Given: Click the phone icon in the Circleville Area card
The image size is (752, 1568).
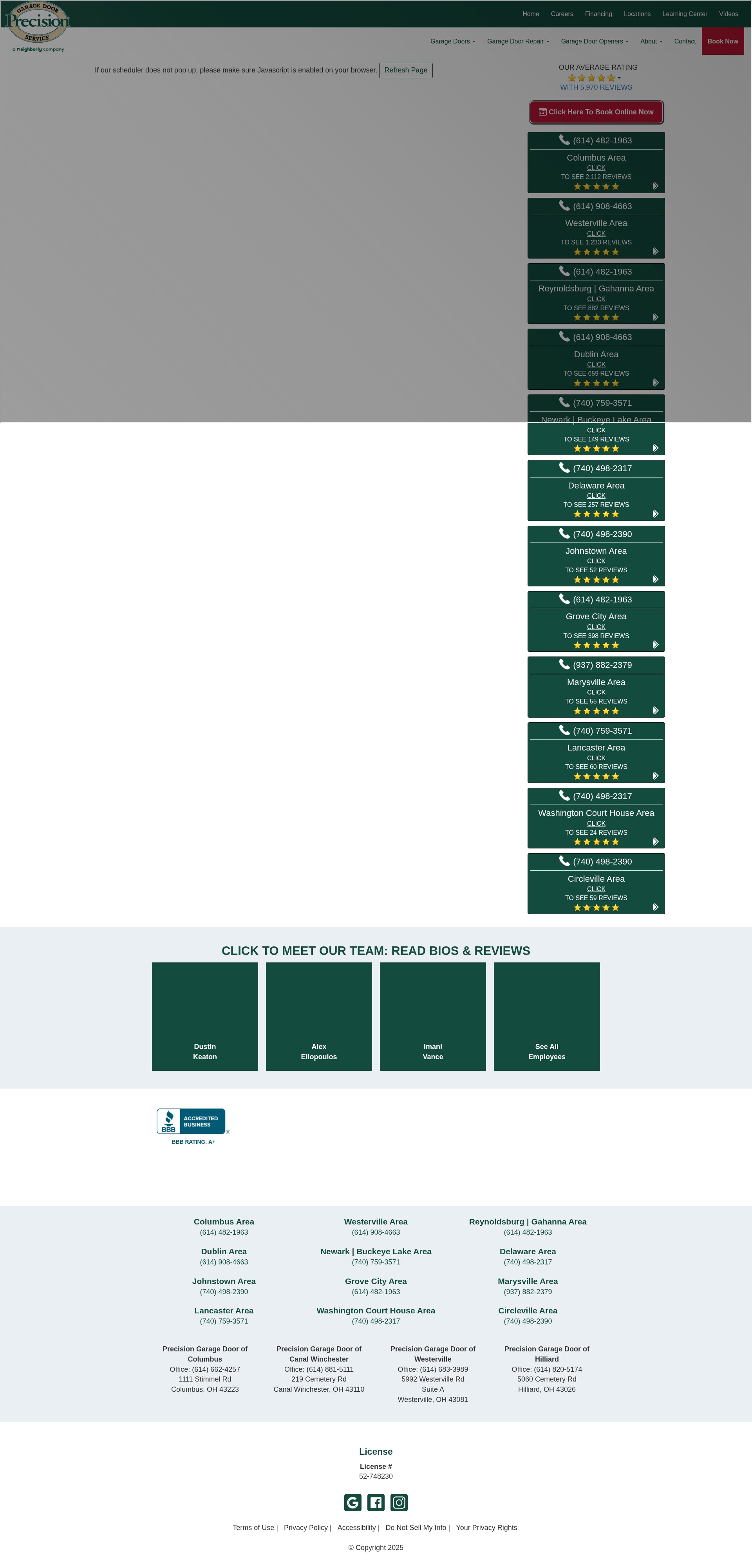Looking at the screenshot, I should [564, 861].
